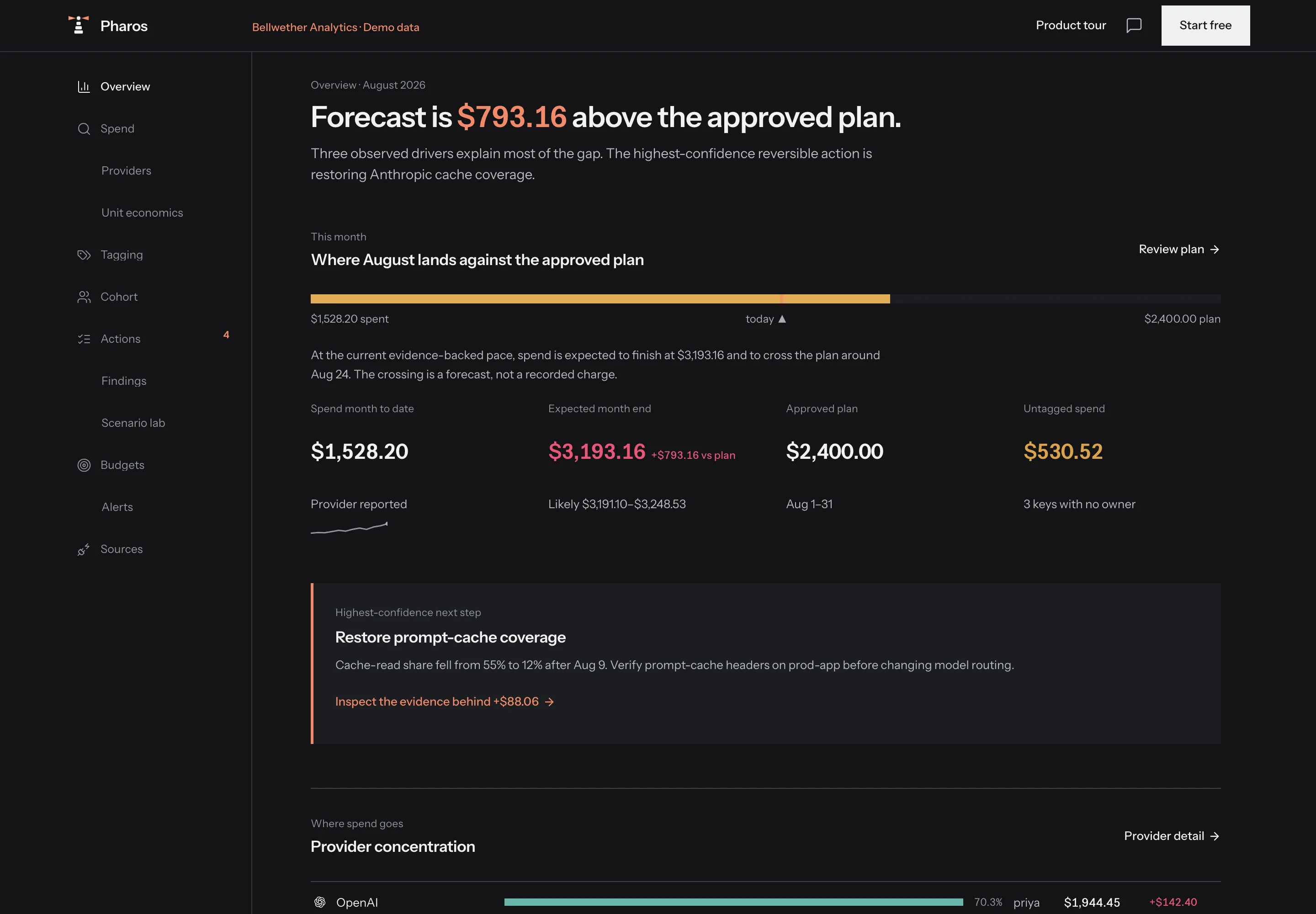Image resolution: width=1316 pixels, height=914 pixels.
Task: Click the Spend magnifier icon
Action: pos(84,129)
